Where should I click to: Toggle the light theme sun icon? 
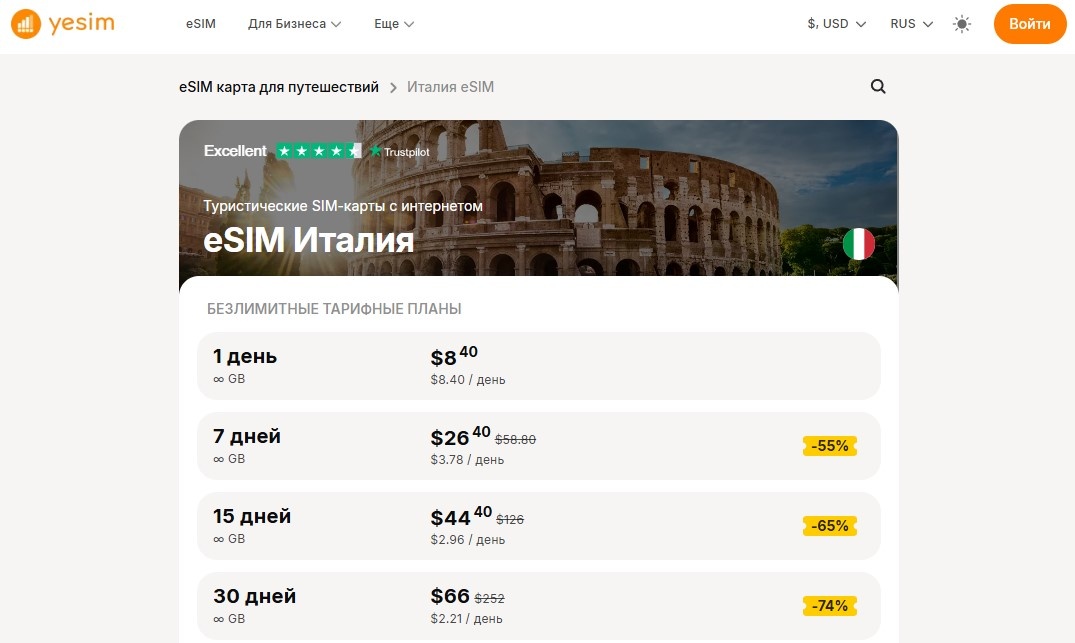(x=962, y=24)
